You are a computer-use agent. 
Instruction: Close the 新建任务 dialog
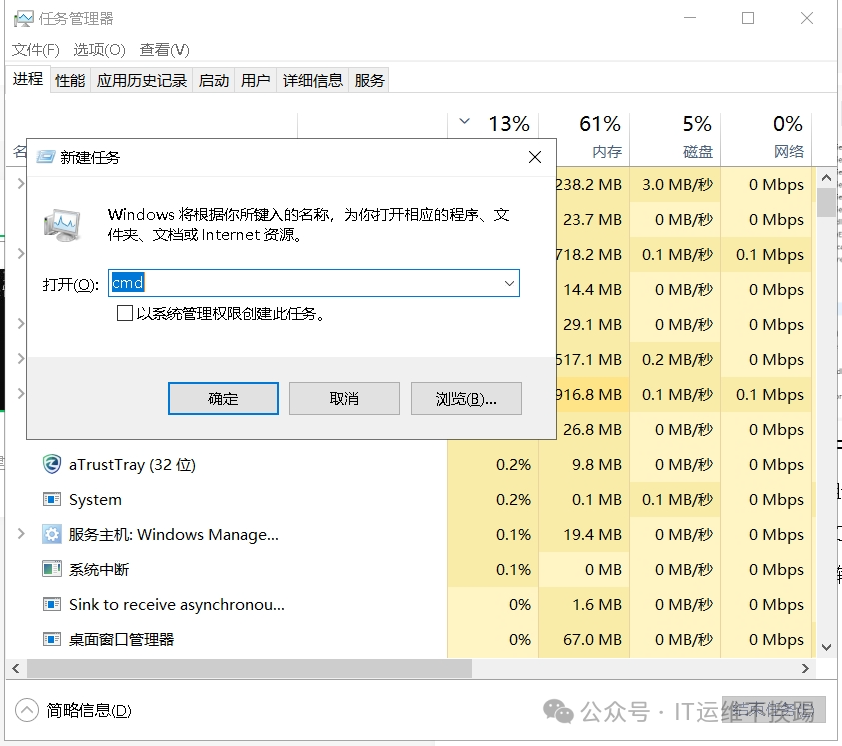[x=535, y=157]
